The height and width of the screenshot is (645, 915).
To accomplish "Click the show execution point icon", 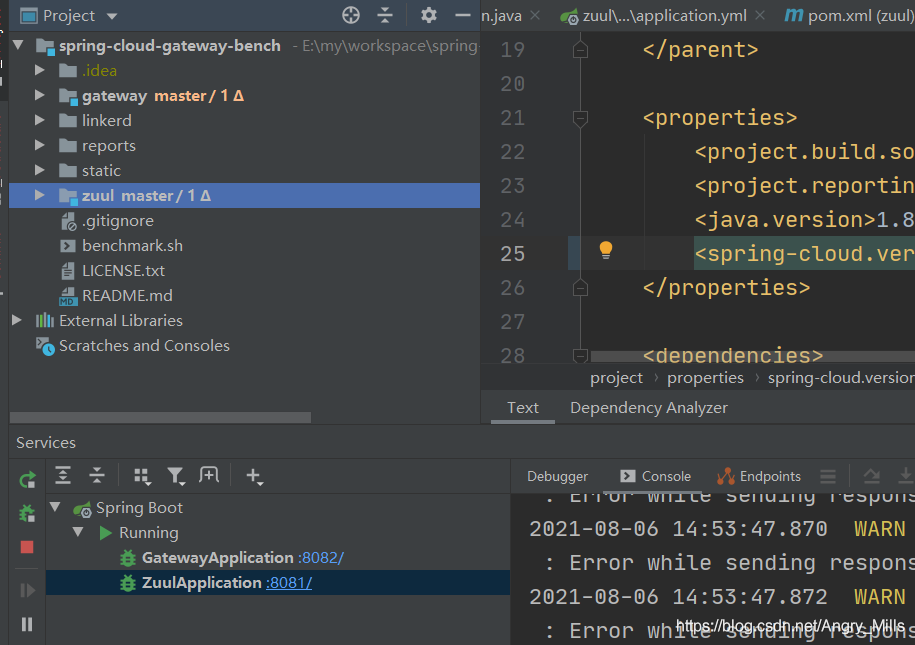I will tap(872, 476).
